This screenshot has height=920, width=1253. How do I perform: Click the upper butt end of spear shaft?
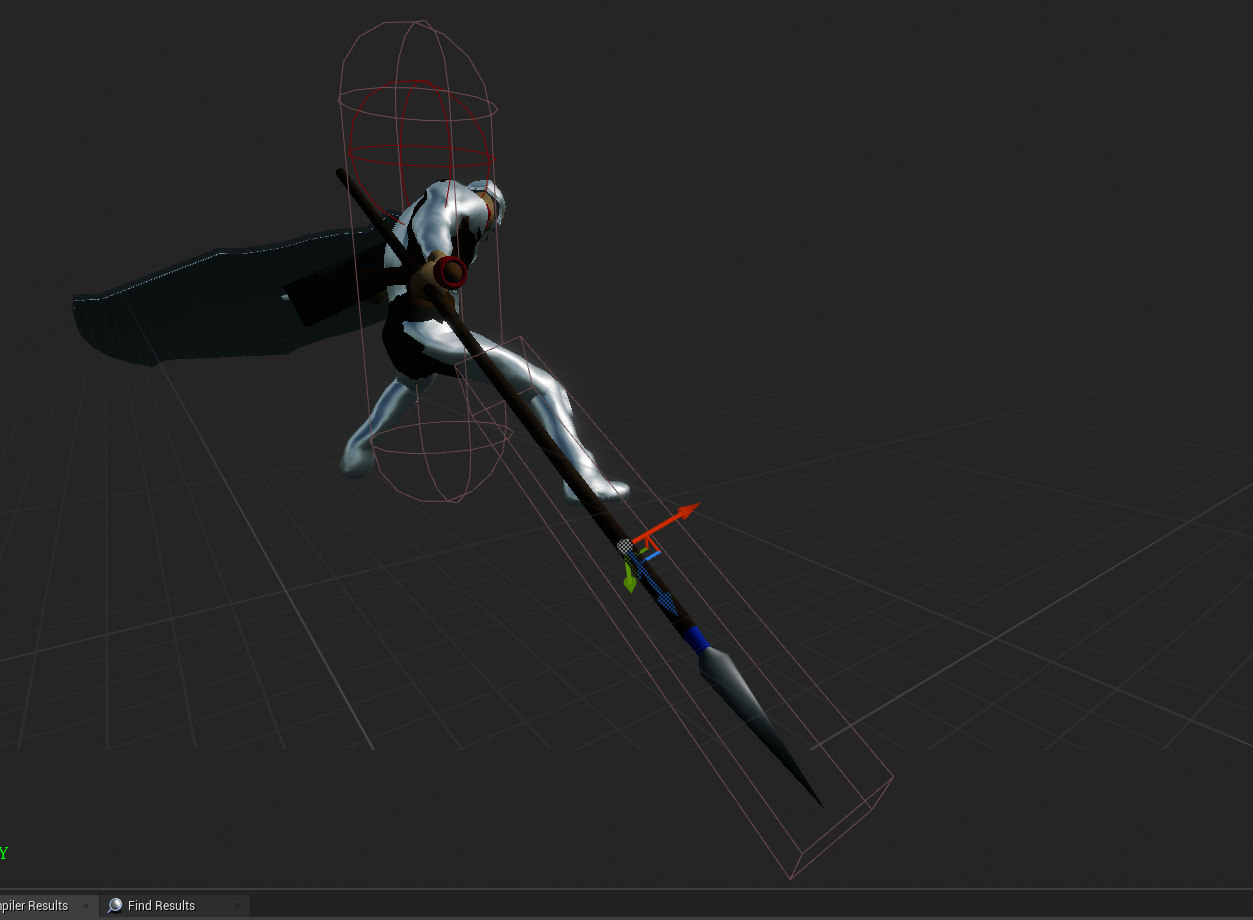pyautogui.click(x=342, y=174)
